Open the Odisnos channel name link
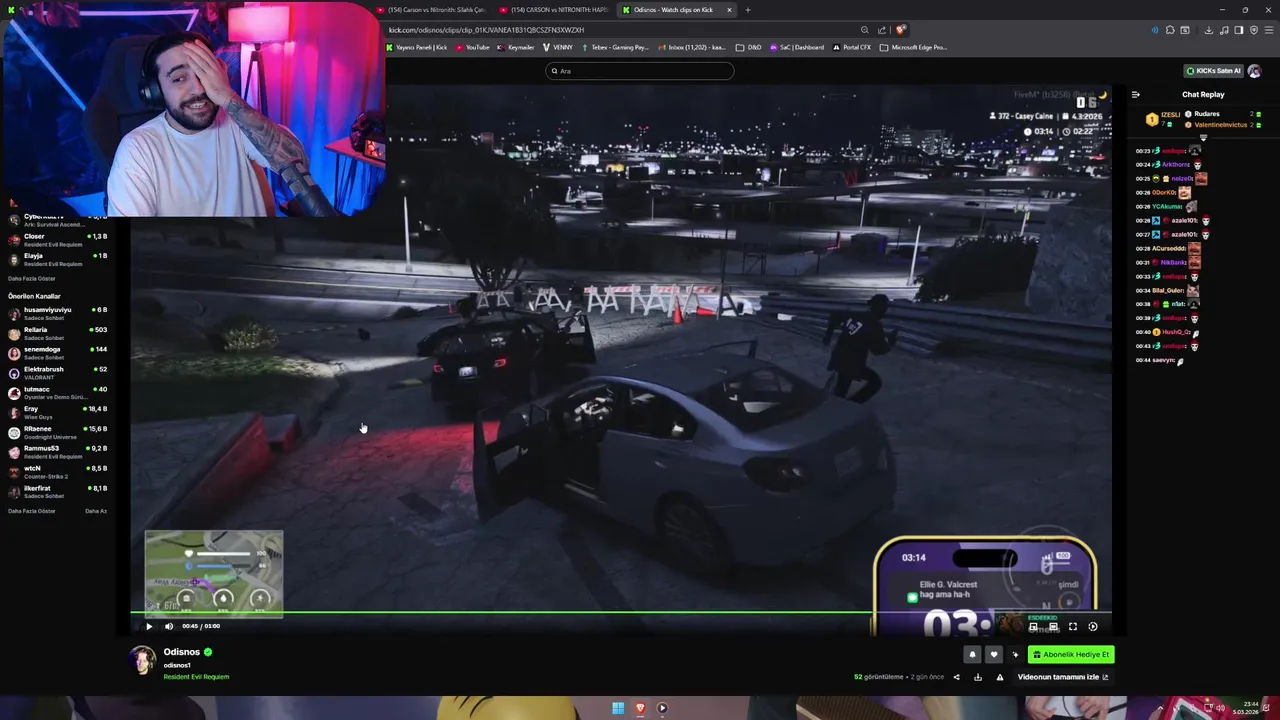 point(182,652)
